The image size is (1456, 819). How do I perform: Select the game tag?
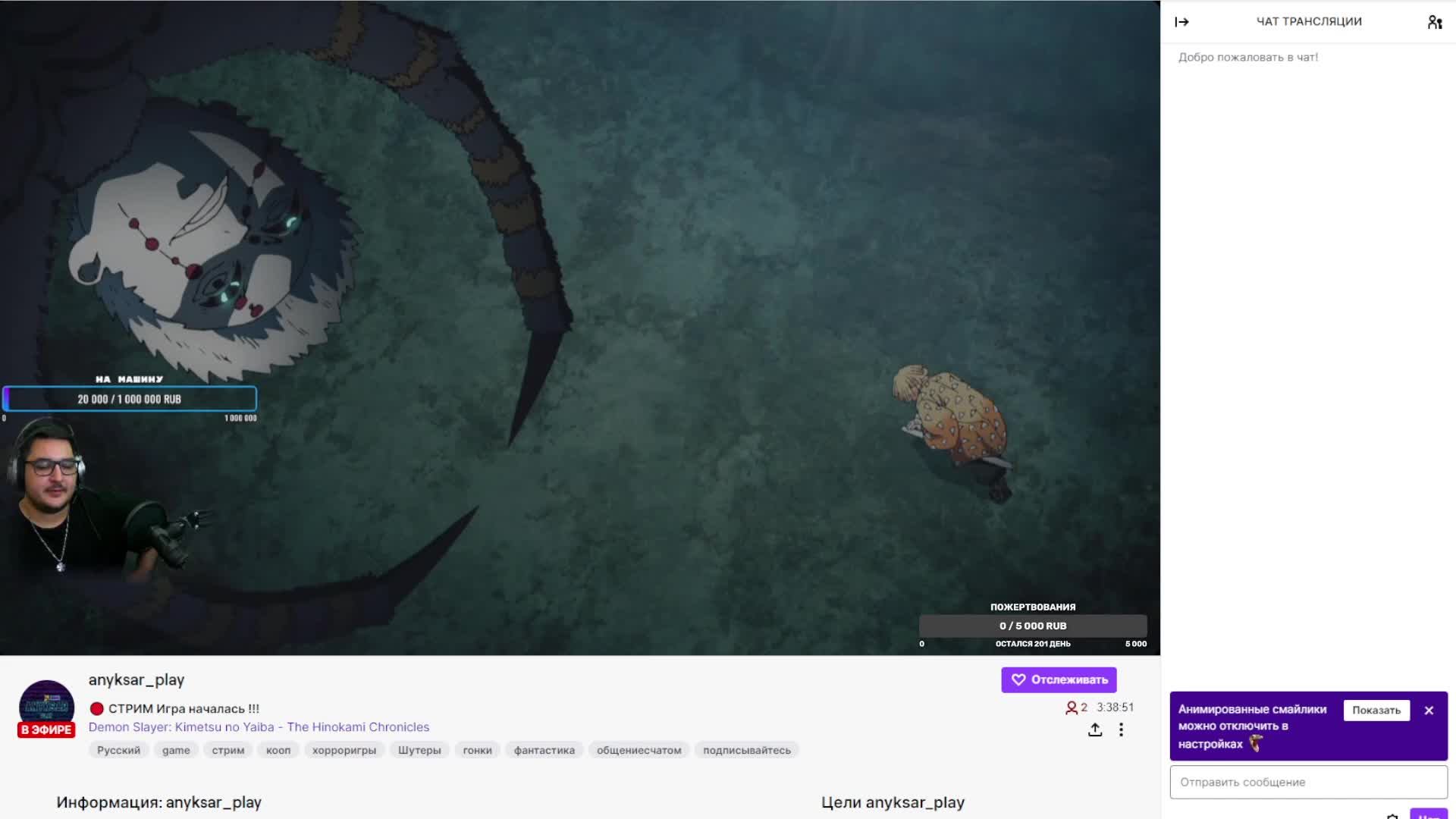(x=176, y=750)
